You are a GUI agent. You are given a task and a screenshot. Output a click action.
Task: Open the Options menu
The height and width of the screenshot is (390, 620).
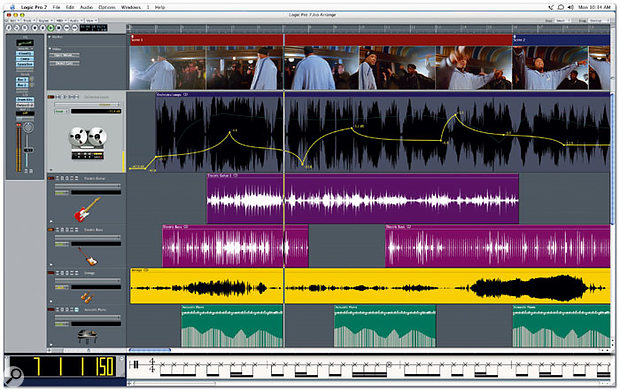[x=107, y=7]
